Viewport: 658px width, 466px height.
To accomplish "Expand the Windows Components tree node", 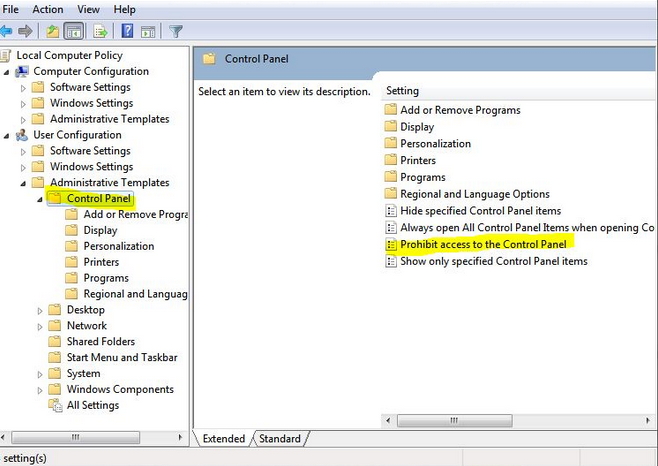I will point(41,390).
